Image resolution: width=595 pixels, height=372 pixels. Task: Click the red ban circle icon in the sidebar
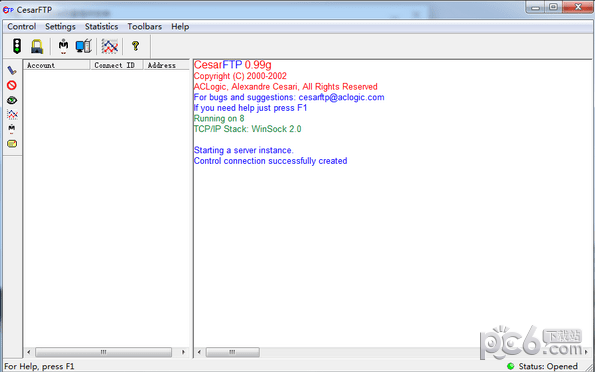tap(12, 85)
